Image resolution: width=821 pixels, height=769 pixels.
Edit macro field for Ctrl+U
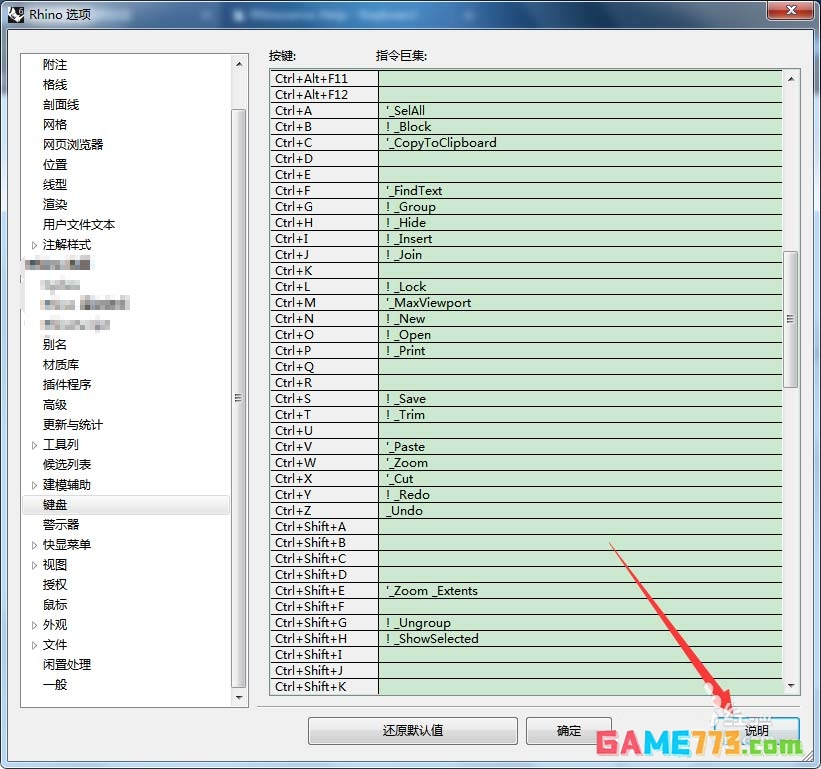580,431
